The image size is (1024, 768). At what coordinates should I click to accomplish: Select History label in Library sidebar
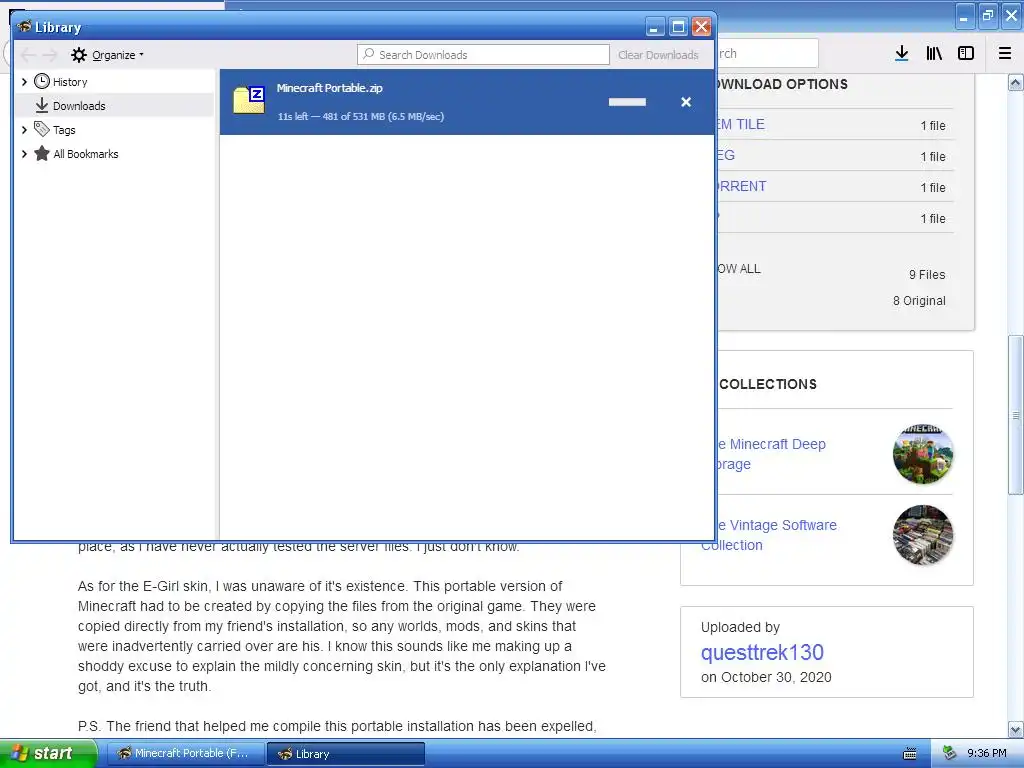[70, 82]
